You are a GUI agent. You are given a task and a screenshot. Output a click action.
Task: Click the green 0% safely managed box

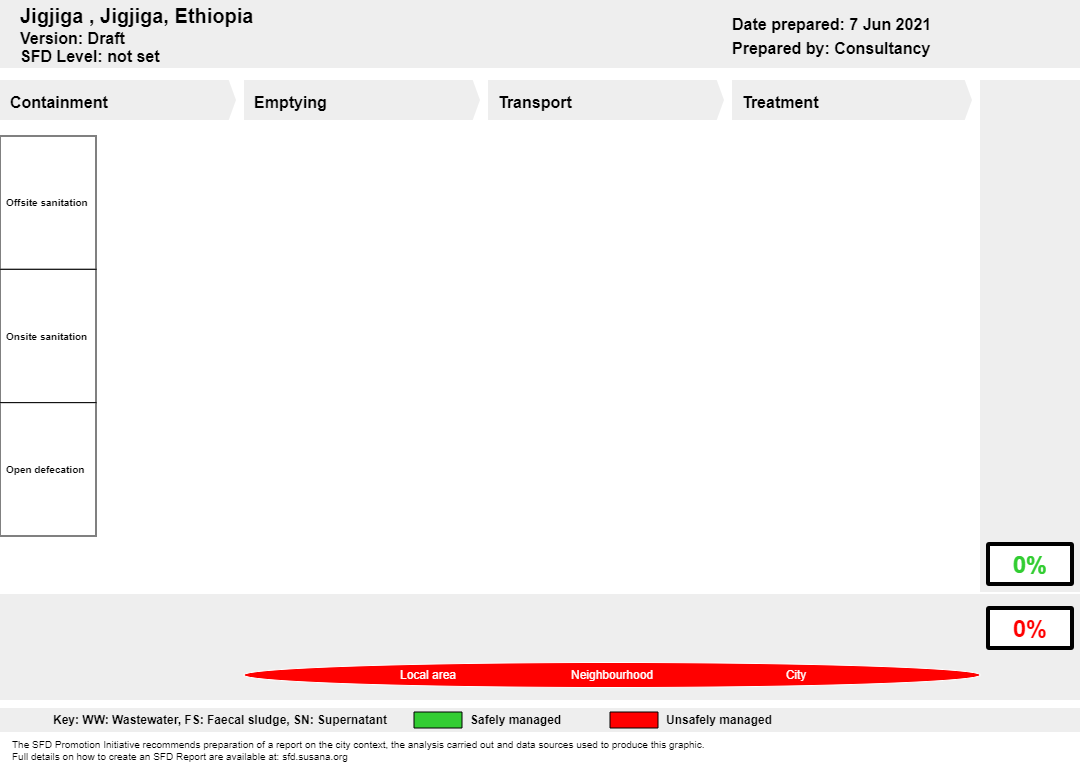click(1030, 564)
